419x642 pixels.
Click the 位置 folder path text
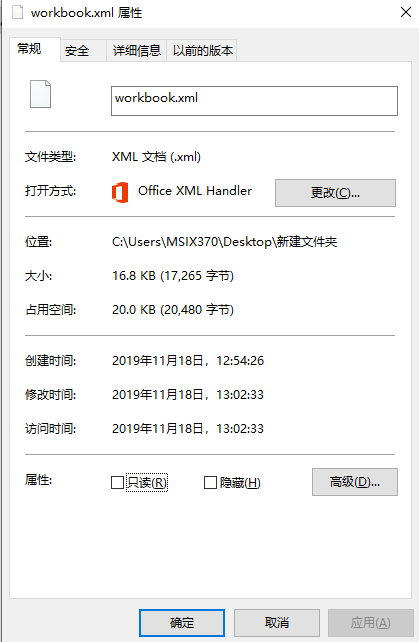tap(224, 242)
